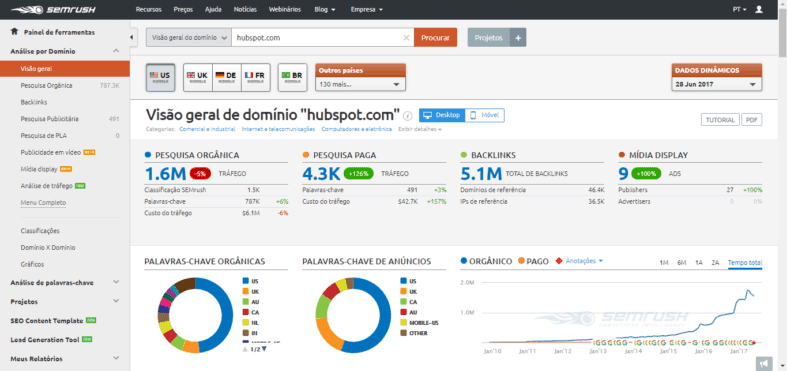The height and width of the screenshot is (371, 787).
Task: Click the Procurar button
Action: pos(436,38)
